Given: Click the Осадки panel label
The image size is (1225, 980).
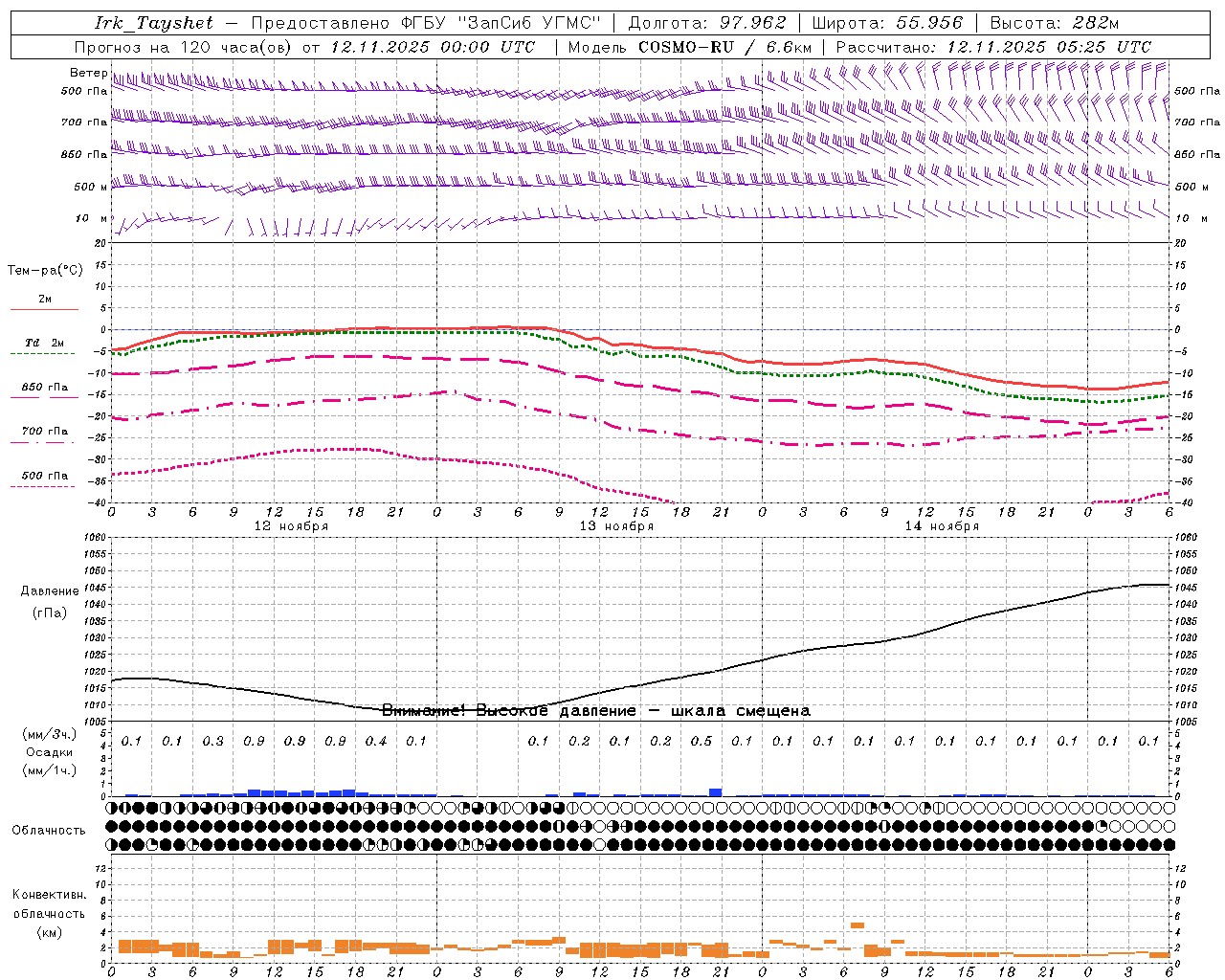Looking at the screenshot, I should pos(49,752).
